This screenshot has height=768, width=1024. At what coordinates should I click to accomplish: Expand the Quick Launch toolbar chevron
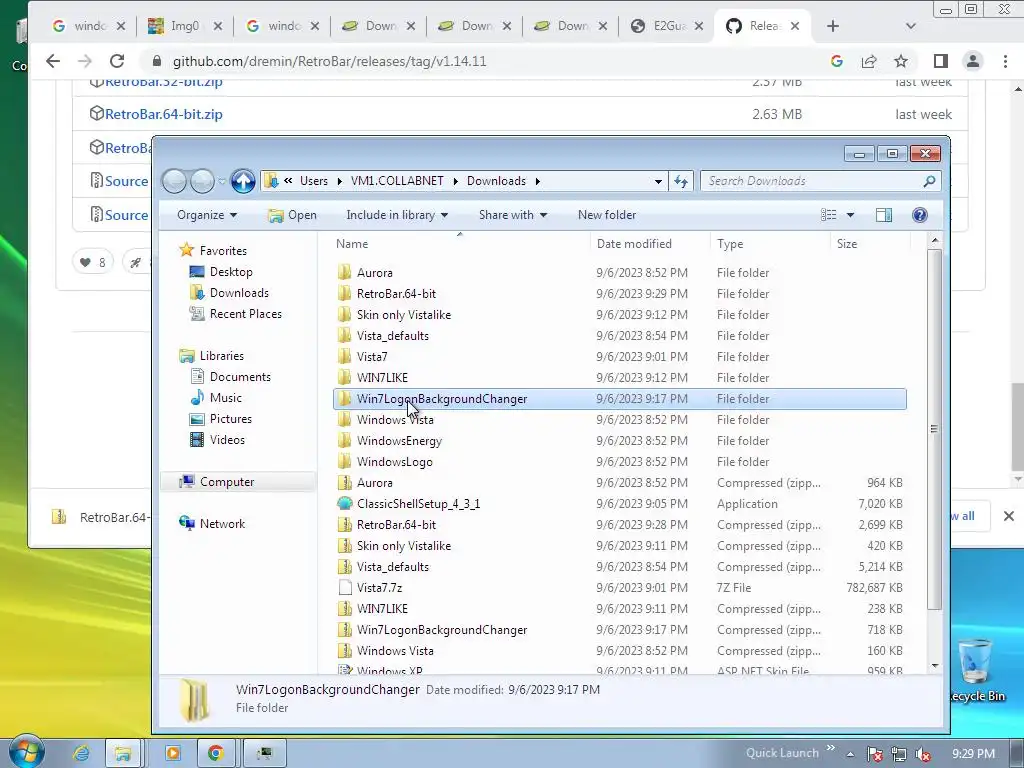pos(831,748)
